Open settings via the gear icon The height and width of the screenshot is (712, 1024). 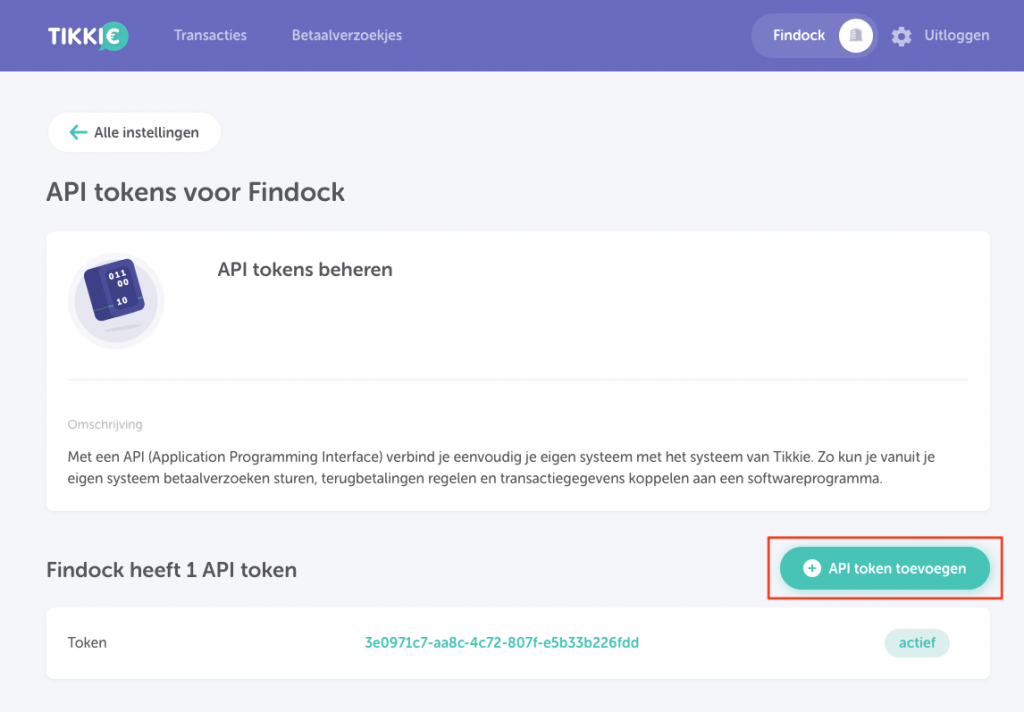coord(901,36)
